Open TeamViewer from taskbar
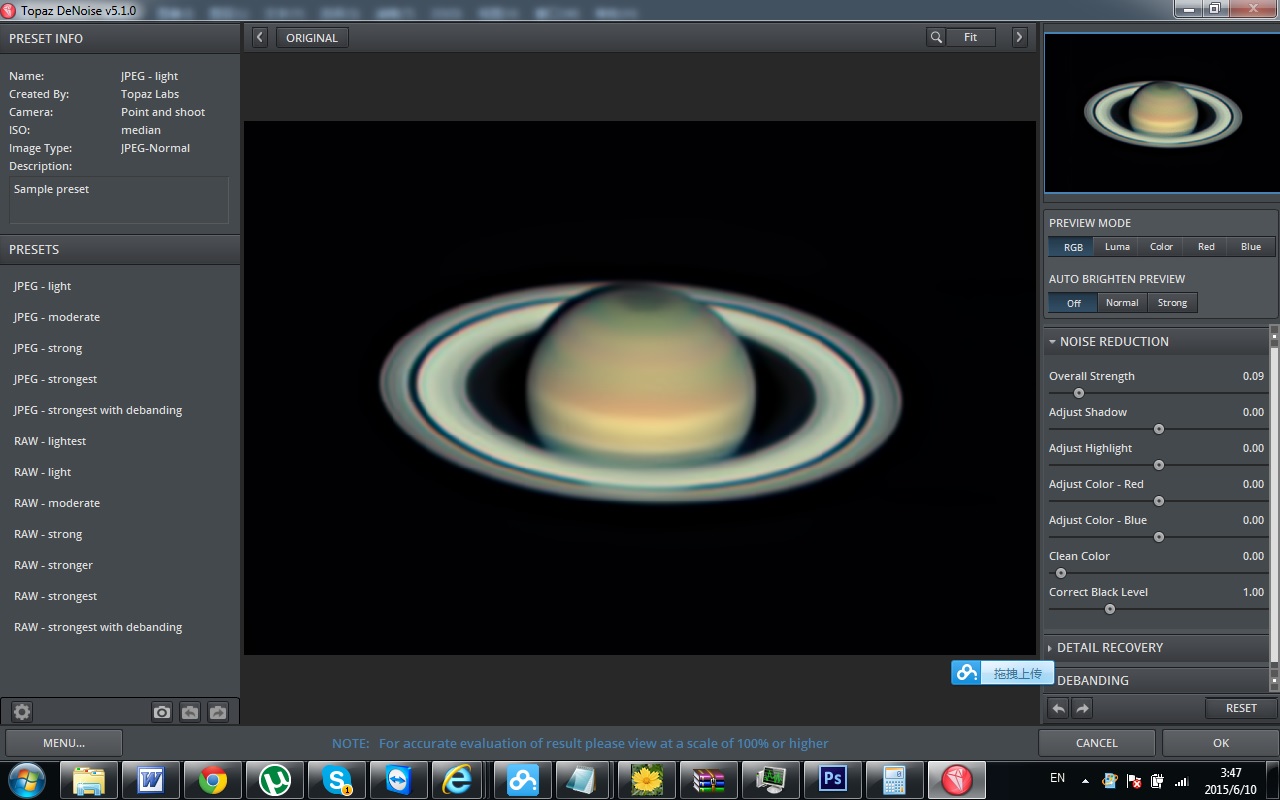Screen dimensions: 1280x800 [398, 779]
